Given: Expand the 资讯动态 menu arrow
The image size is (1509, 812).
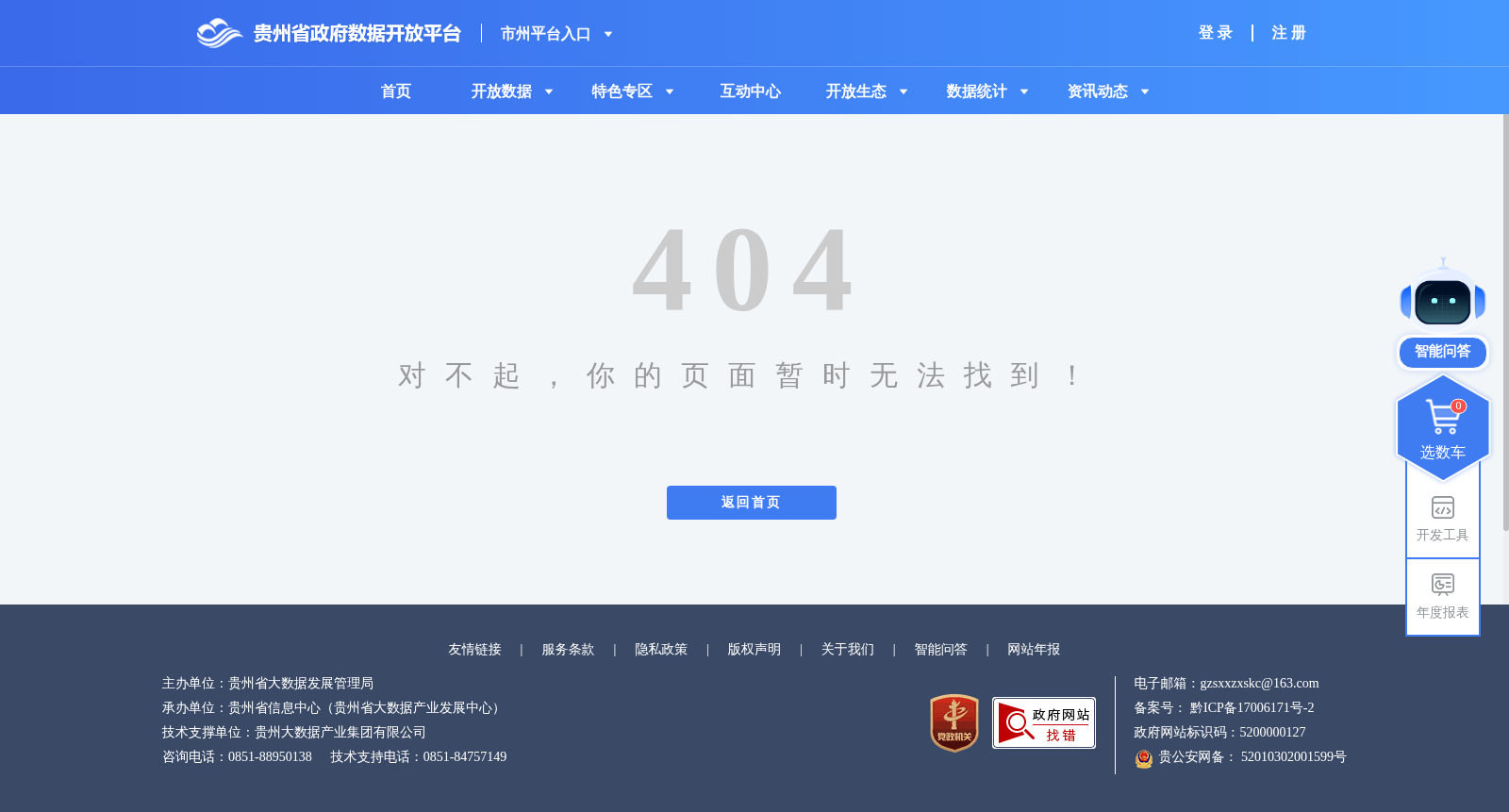Looking at the screenshot, I should point(1145,91).
